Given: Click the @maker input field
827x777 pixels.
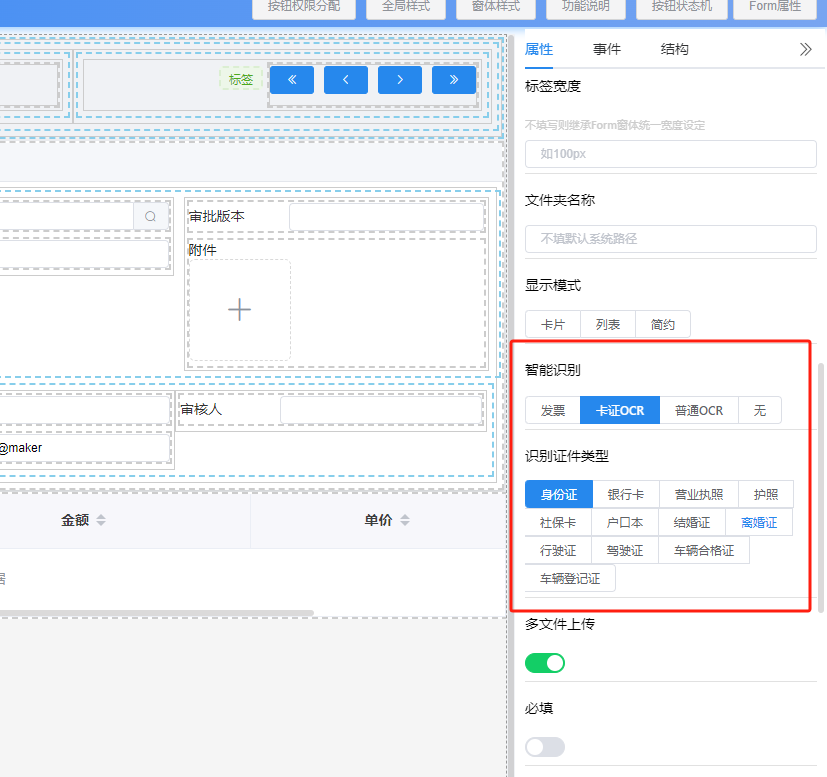Looking at the screenshot, I should (x=84, y=448).
